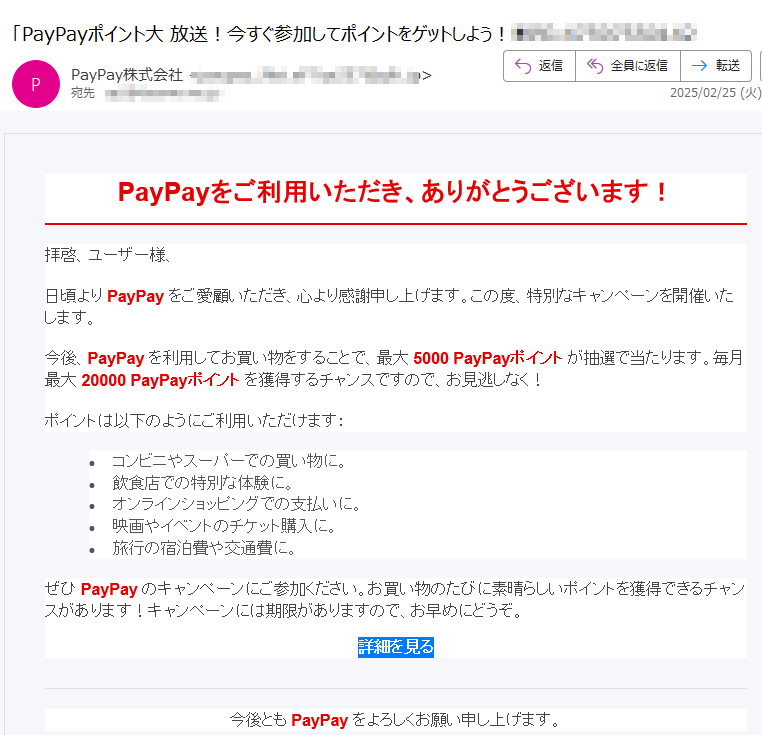Click the sender name PayPay株式会社
Viewport: 762px width, 735px height.
pyautogui.click(x=127, y=75)
